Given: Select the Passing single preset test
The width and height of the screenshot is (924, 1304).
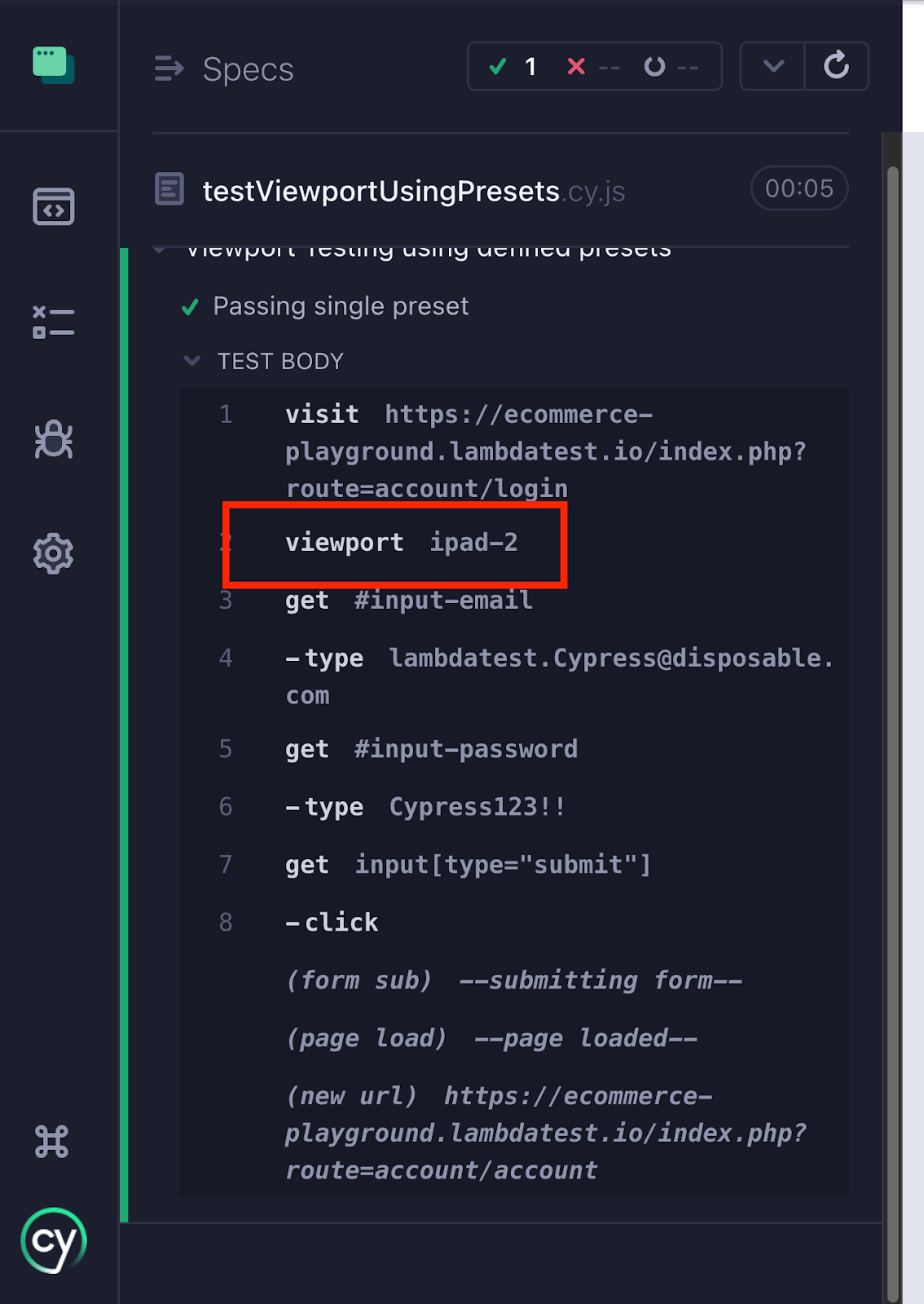Looking at the screenshot, I should [341, 306].
